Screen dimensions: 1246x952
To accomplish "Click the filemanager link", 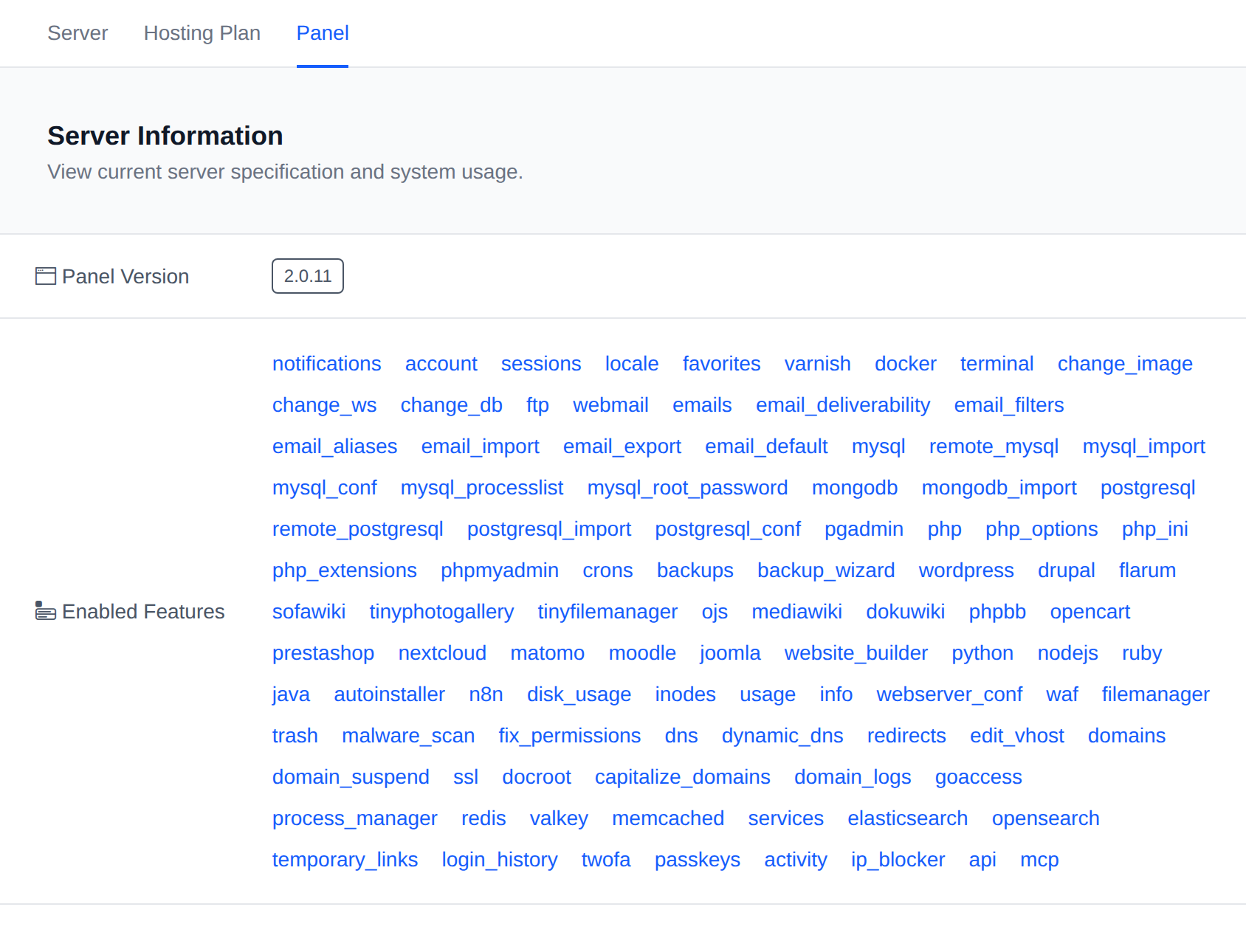I will pos(1155,694).
